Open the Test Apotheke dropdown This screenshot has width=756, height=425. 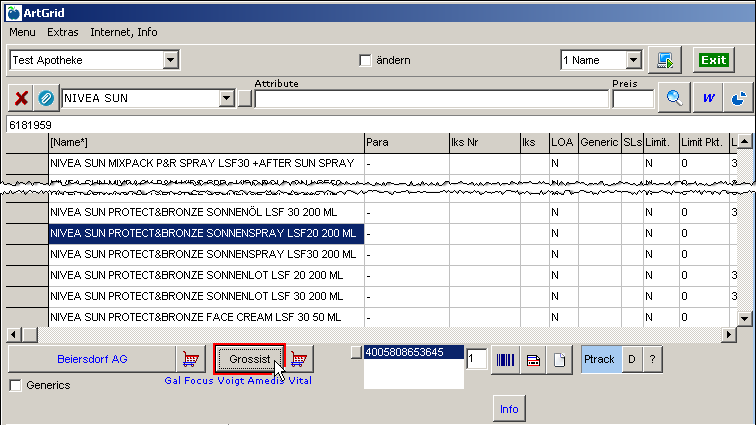point(171,61)
